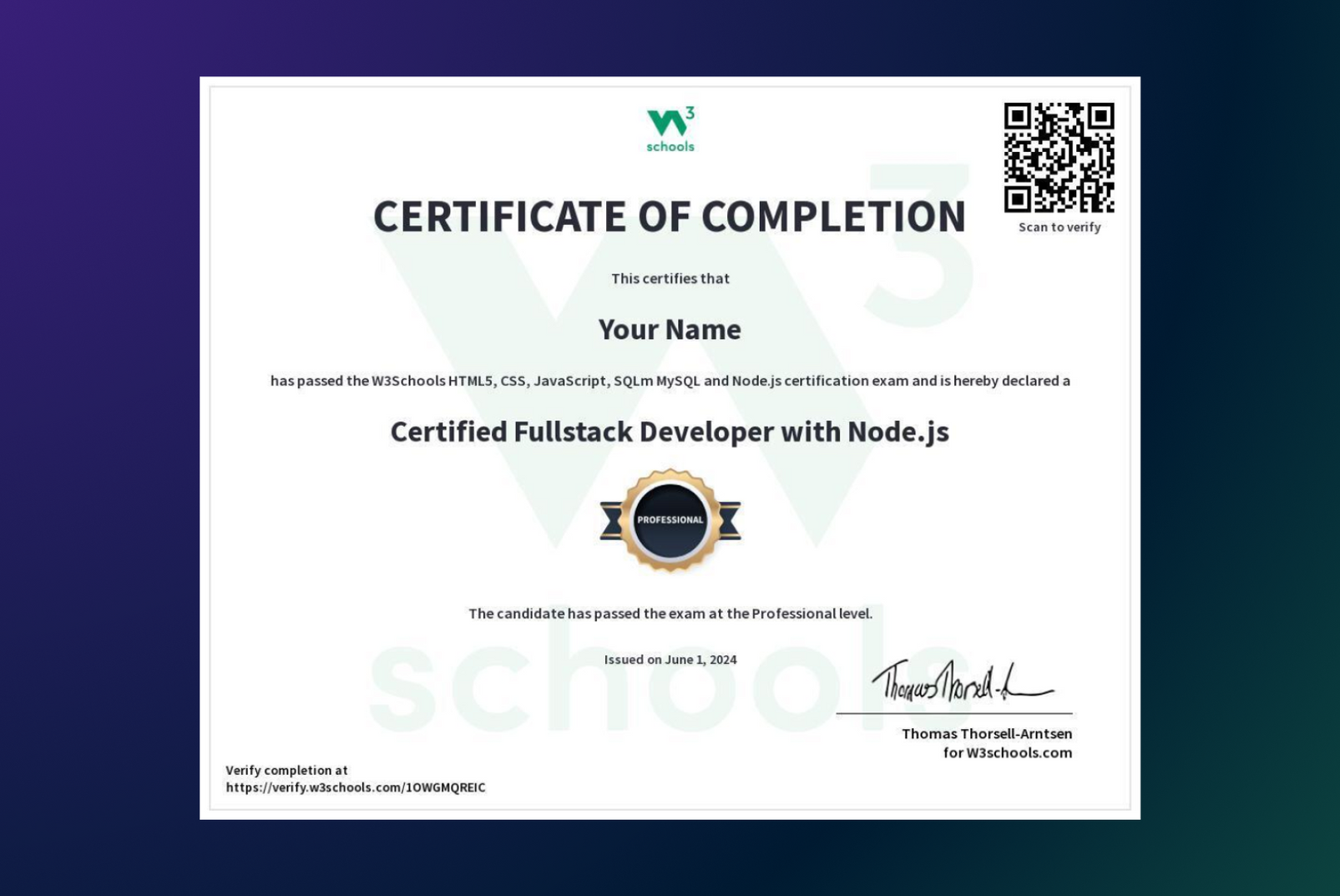Click the 'schools' text under the W3 logo
The height and width of the screenshot is (896, 1340).
tap(670, 147)
